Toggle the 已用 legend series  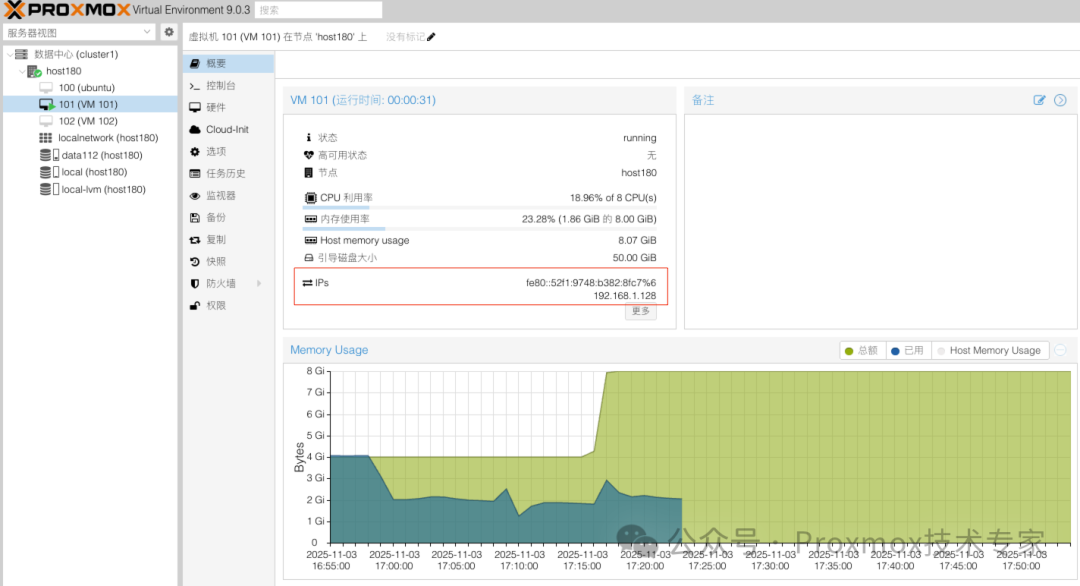[909, 351]
